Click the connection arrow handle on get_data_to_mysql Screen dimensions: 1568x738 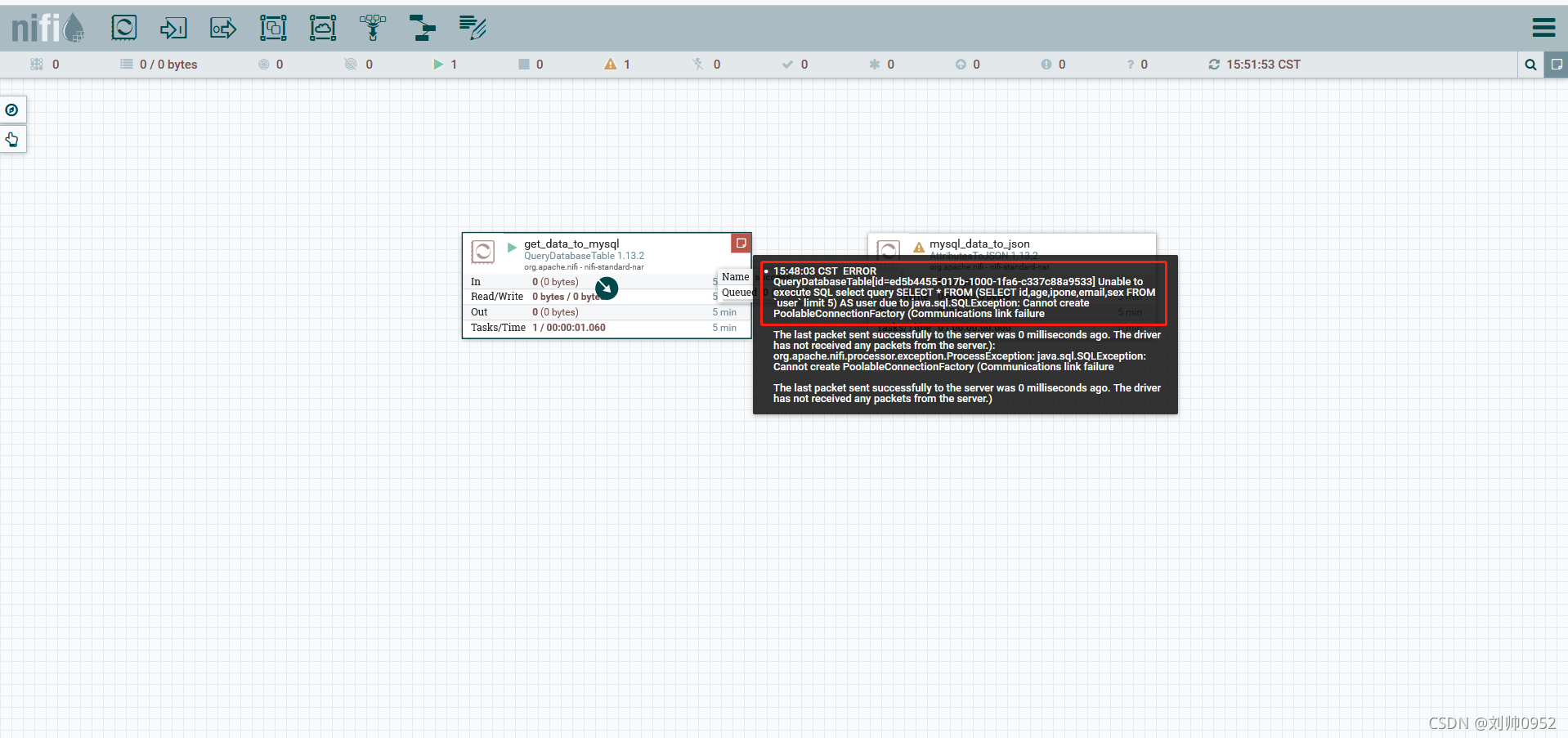coord(607,288)
